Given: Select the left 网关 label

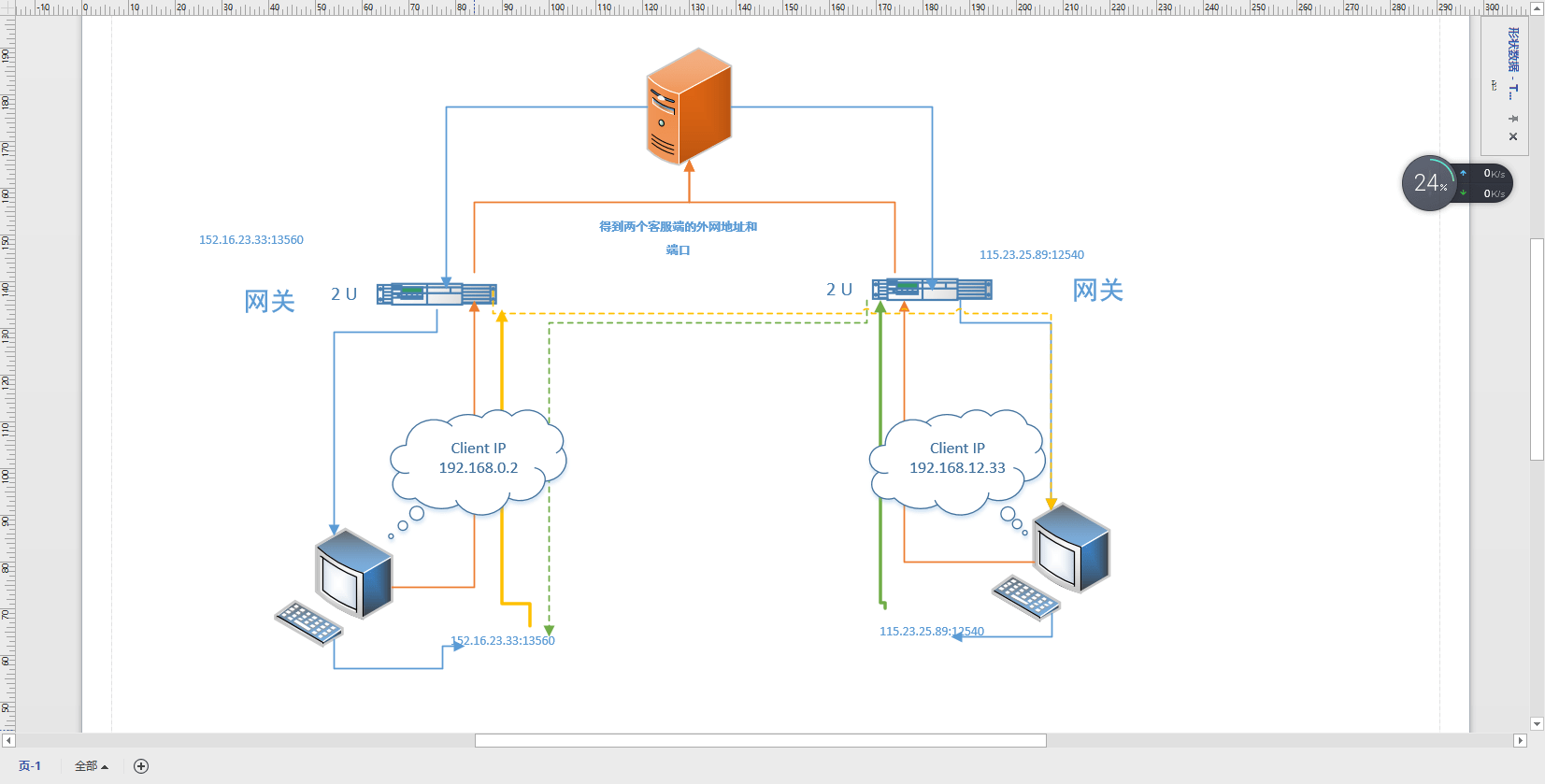Looking at the screenshot, I should [269, 301].
